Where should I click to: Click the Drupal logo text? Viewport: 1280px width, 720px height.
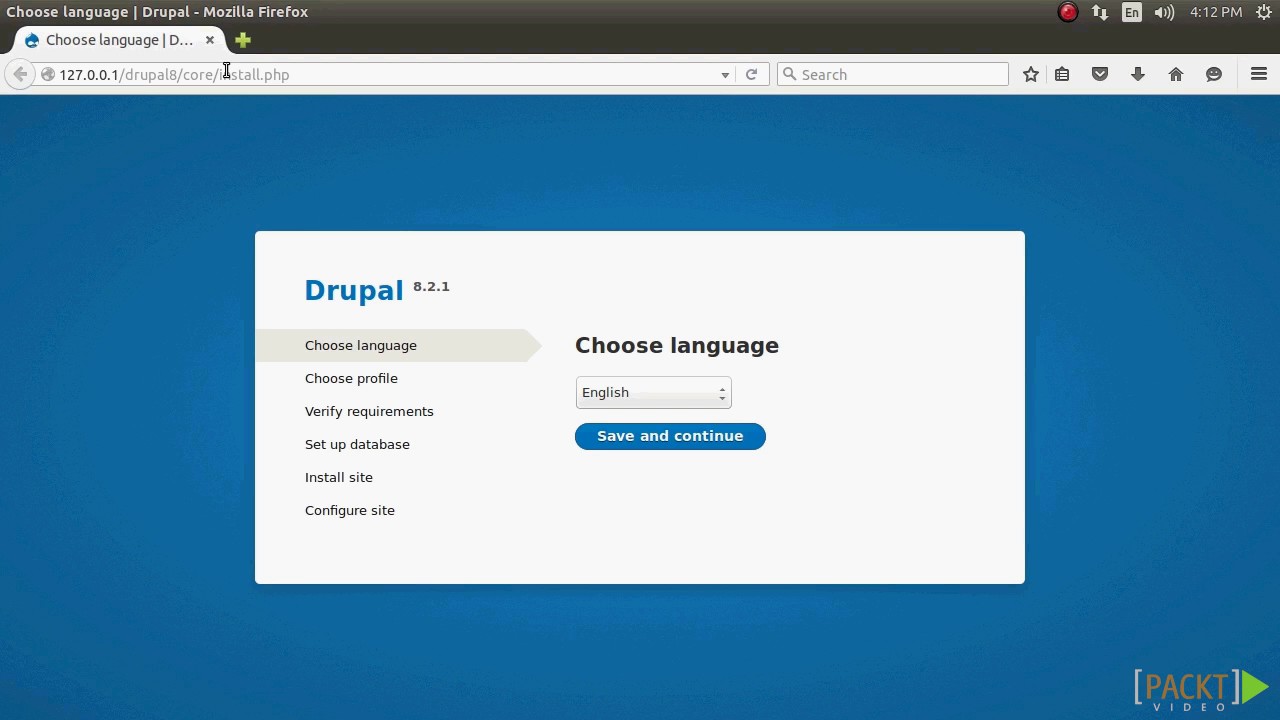pos(354,290)
